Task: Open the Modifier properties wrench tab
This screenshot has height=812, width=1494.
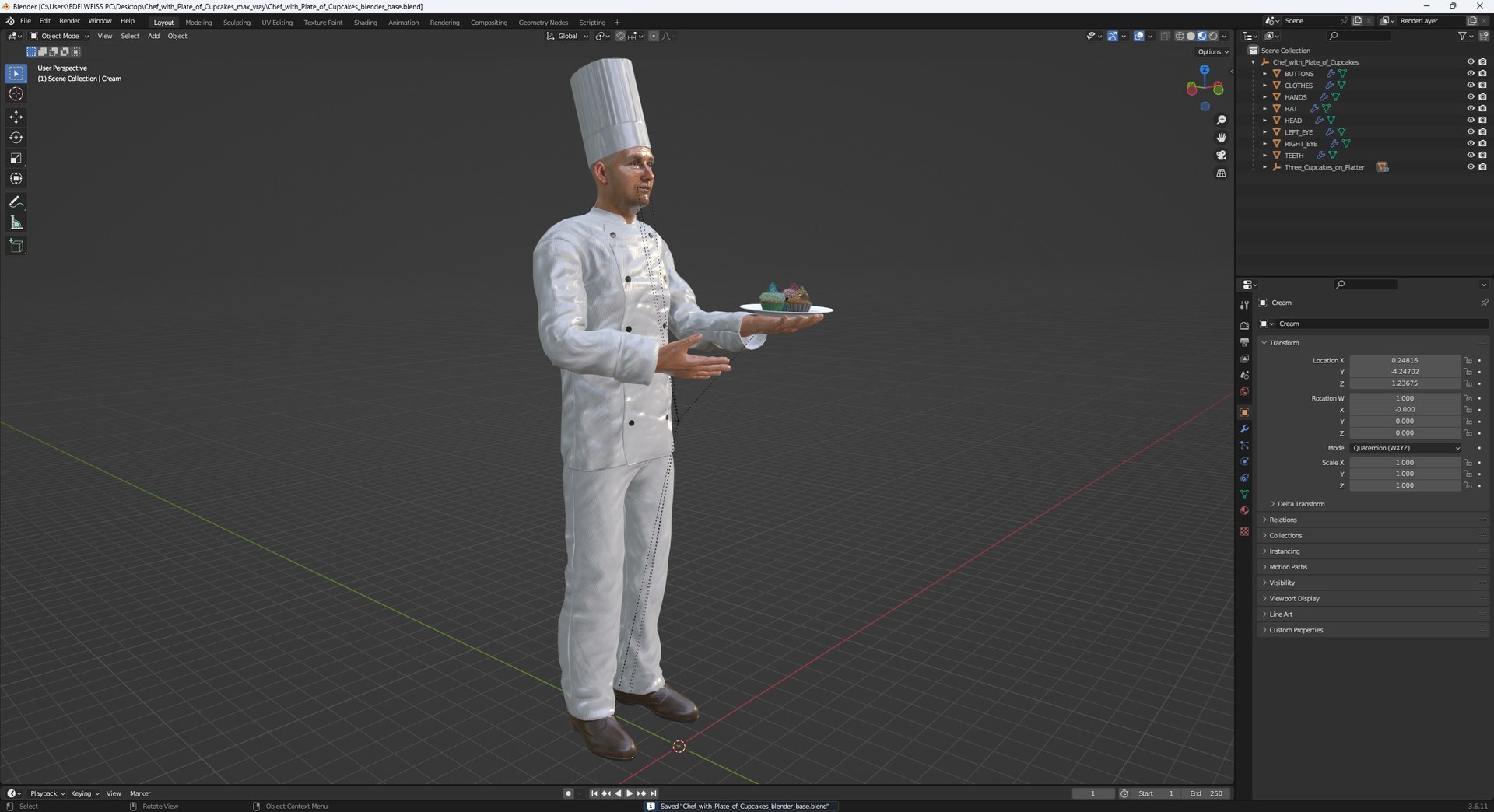Action: pos(1244,429)
